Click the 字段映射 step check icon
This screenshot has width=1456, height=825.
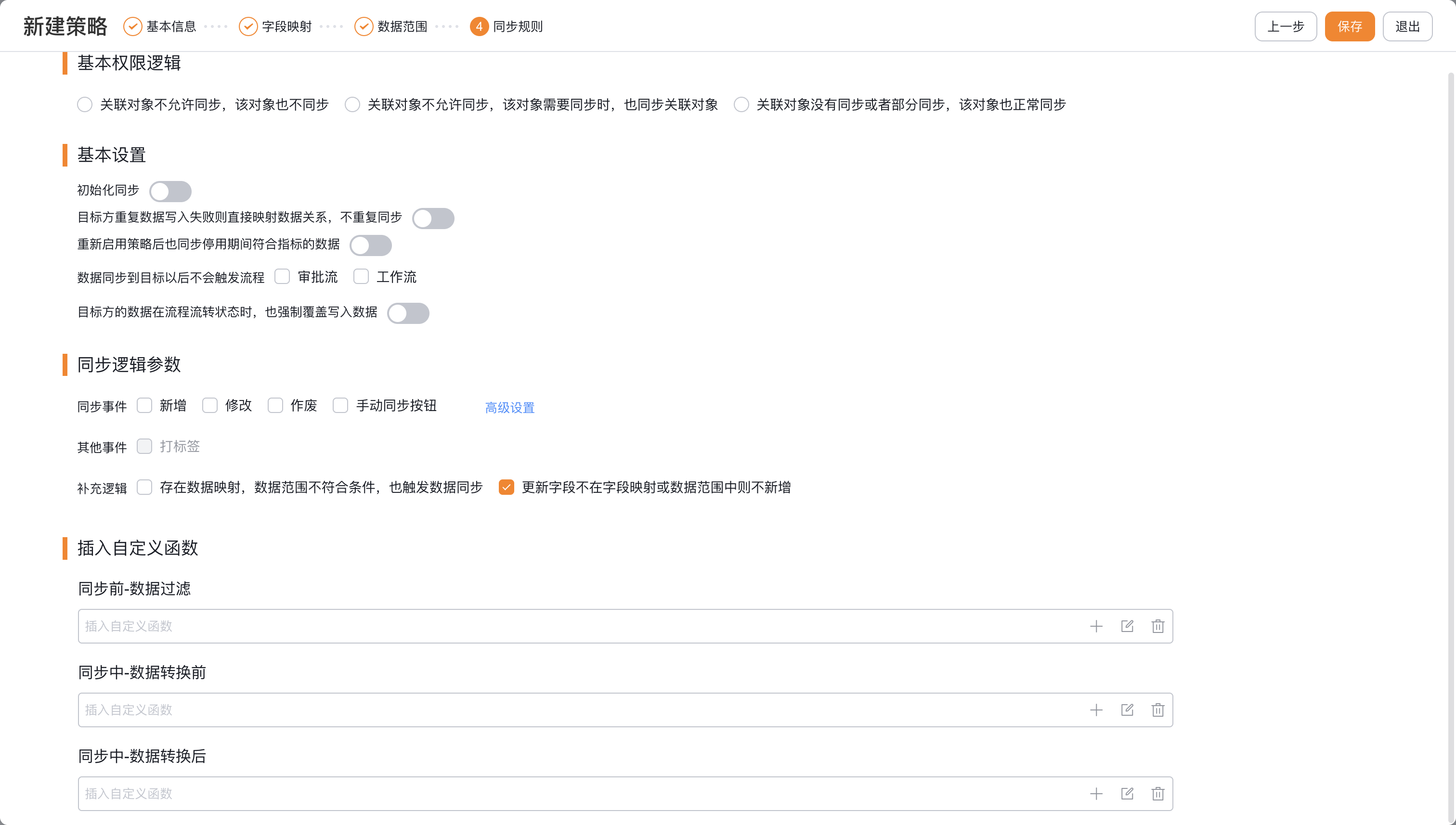coord(248,26)
